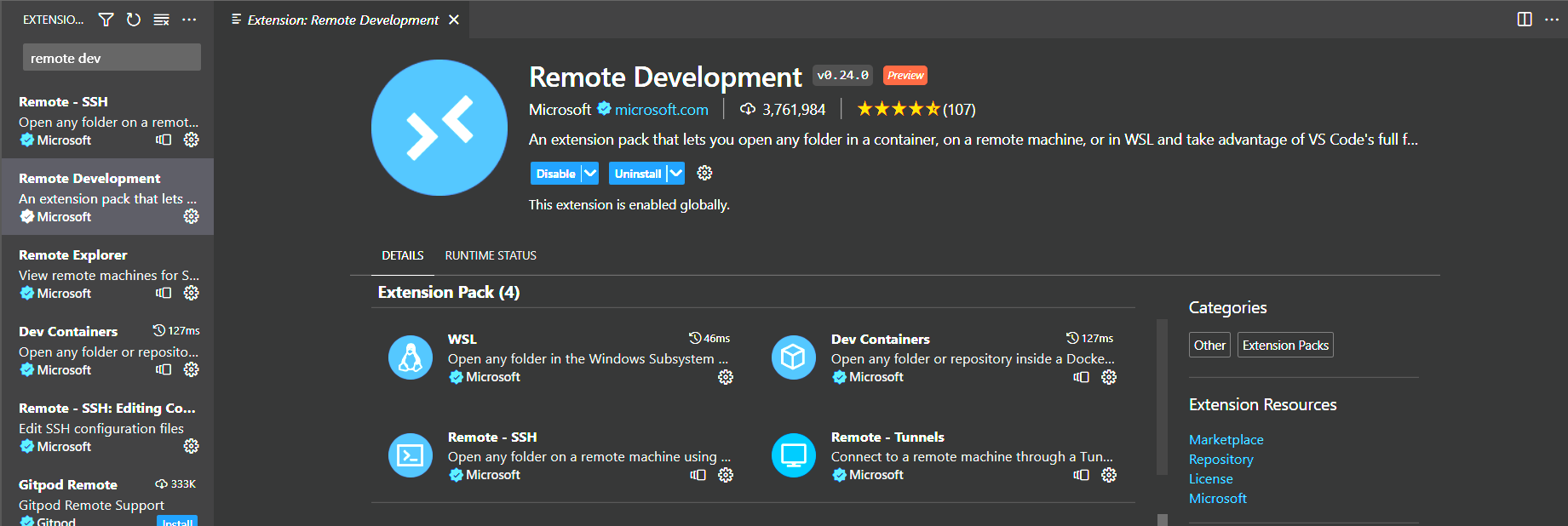This screenshot has height=526, width=1568.
Task: Open Extensions view more actions menu
Action: point(189,20)
